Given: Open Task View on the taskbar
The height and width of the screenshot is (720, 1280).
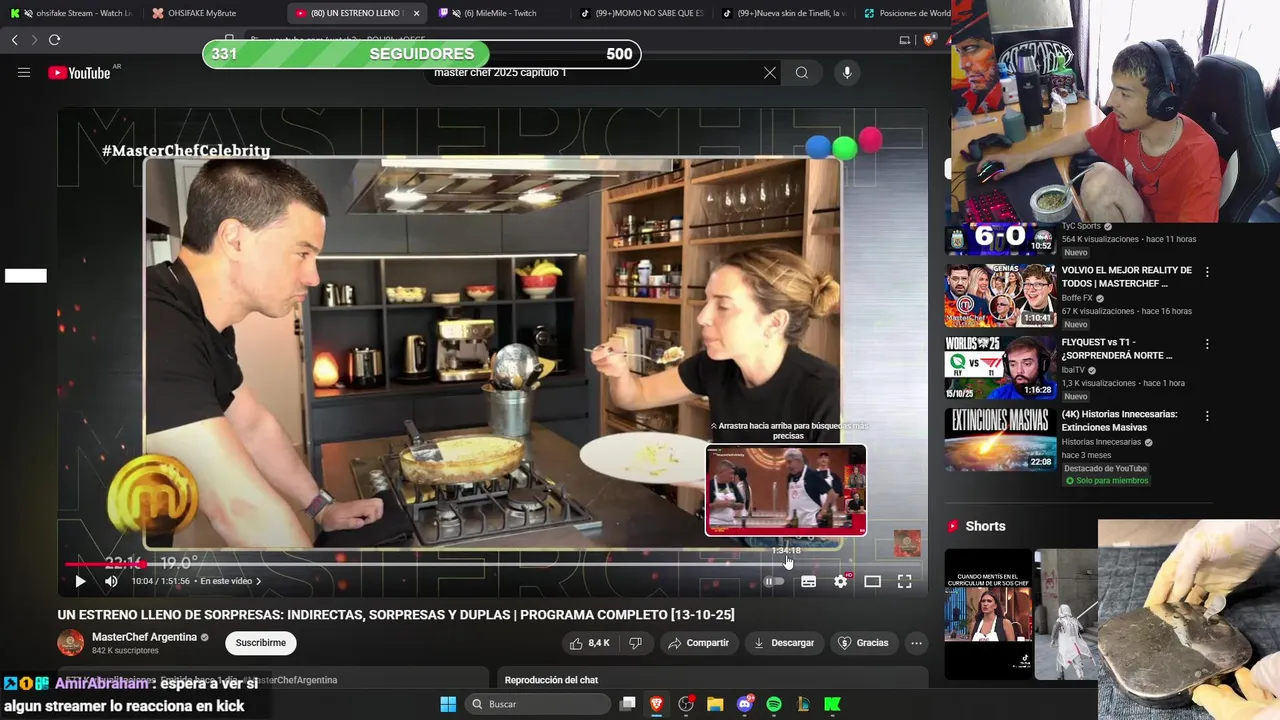Looking at the screenshot, I should (x=627, y=704).
